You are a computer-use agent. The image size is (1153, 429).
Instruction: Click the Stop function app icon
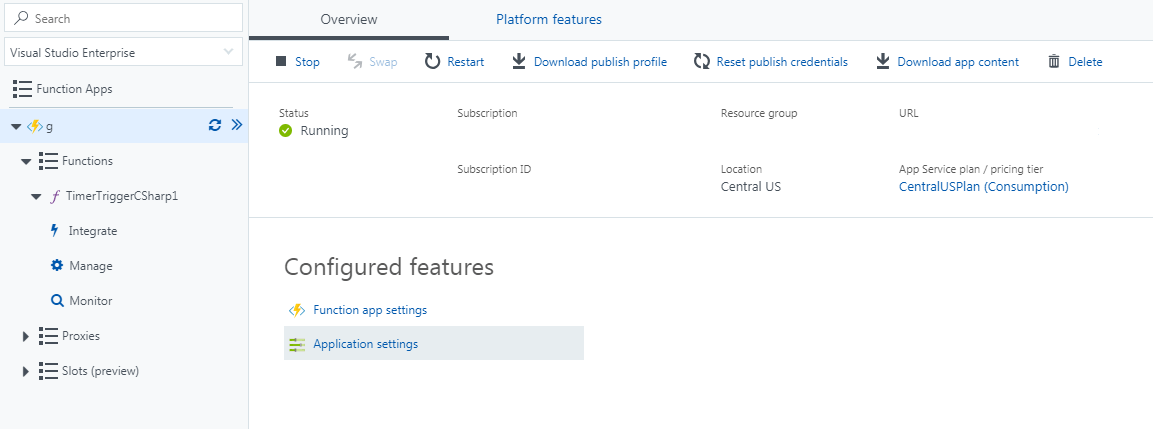[x=281, y=62]
